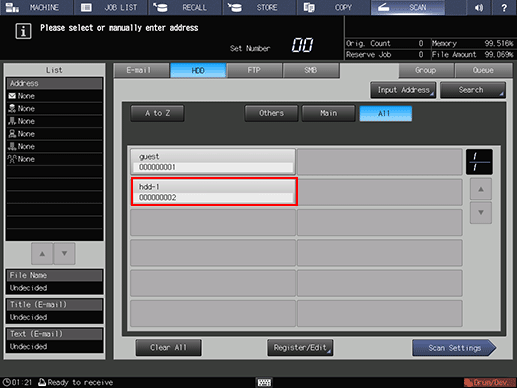This screenshot has width=517, height=388.
Task: Open the on-screen keyboard icon
Action: (264, 382)
